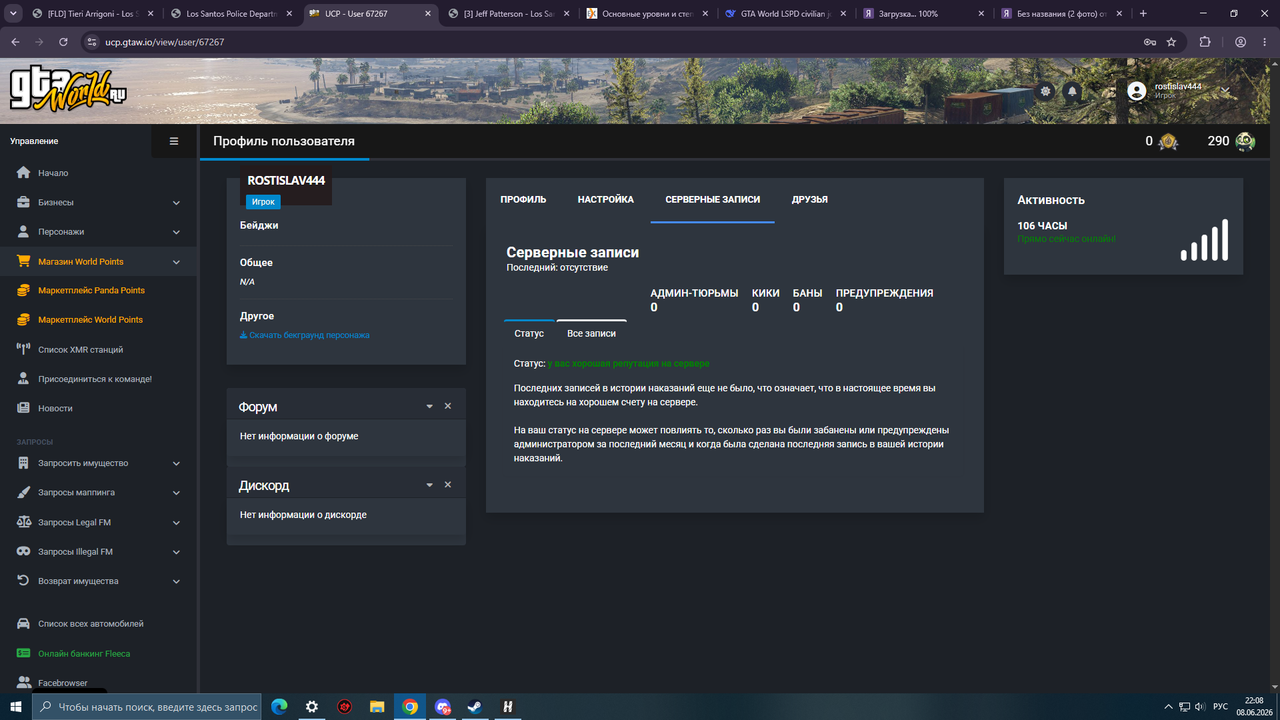Viewport: 1280px width, 720px height.
Task: Open Список XMR станций radio icon
Action: pyautogui.click(x=24, y=349)
